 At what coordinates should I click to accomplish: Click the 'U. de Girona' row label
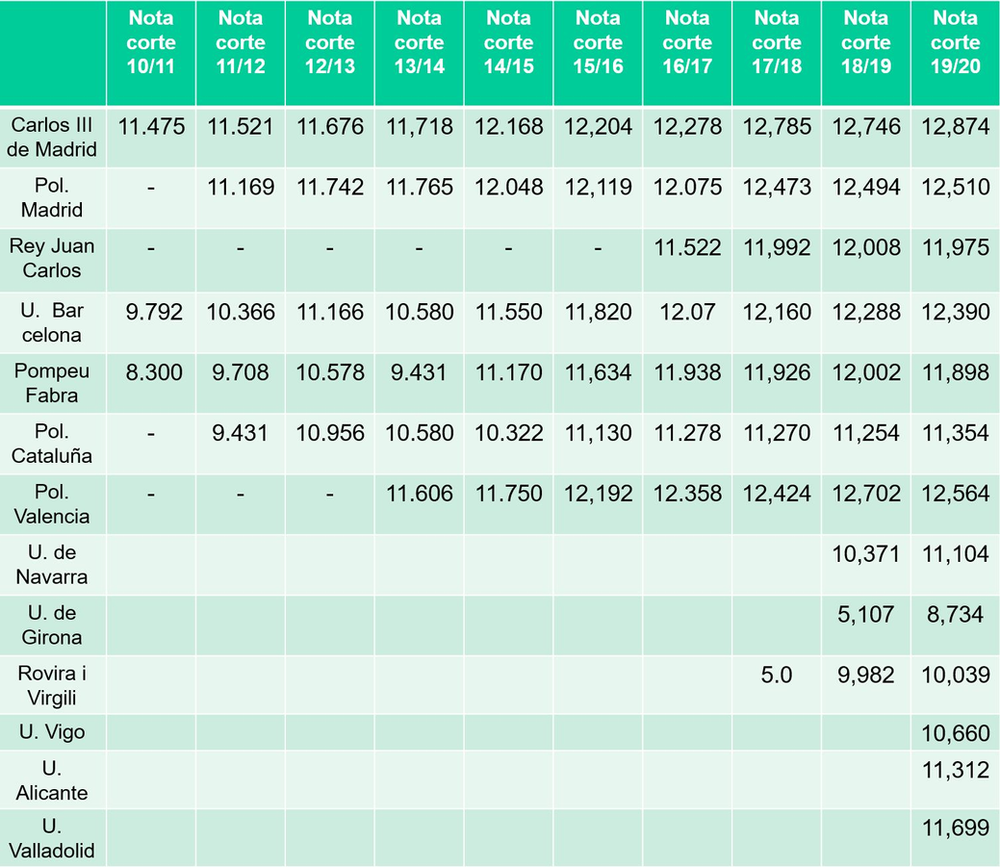[x=52, y=625]
